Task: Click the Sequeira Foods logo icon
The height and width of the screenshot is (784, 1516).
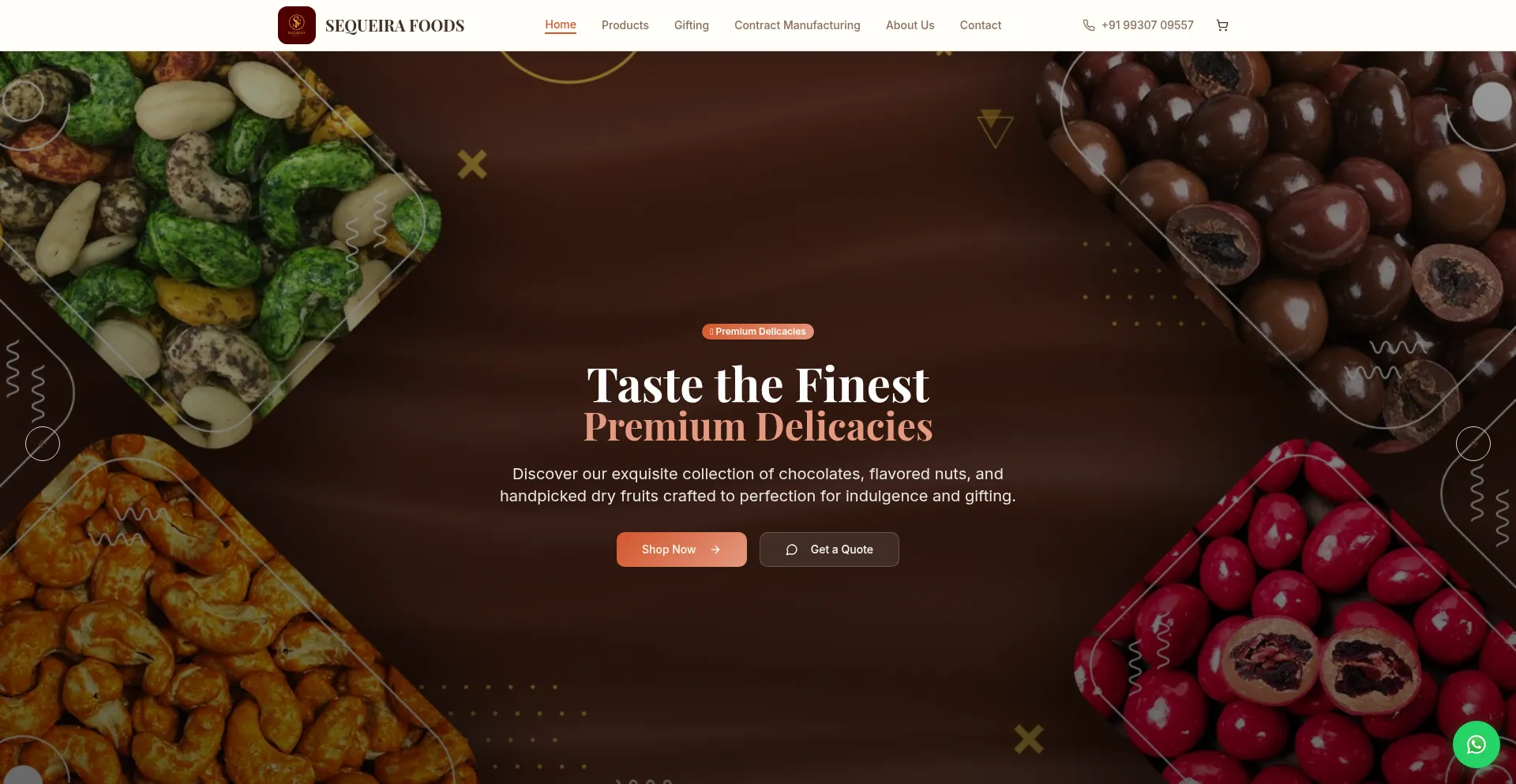Action: pyautogui.click(x=297, y=25)
